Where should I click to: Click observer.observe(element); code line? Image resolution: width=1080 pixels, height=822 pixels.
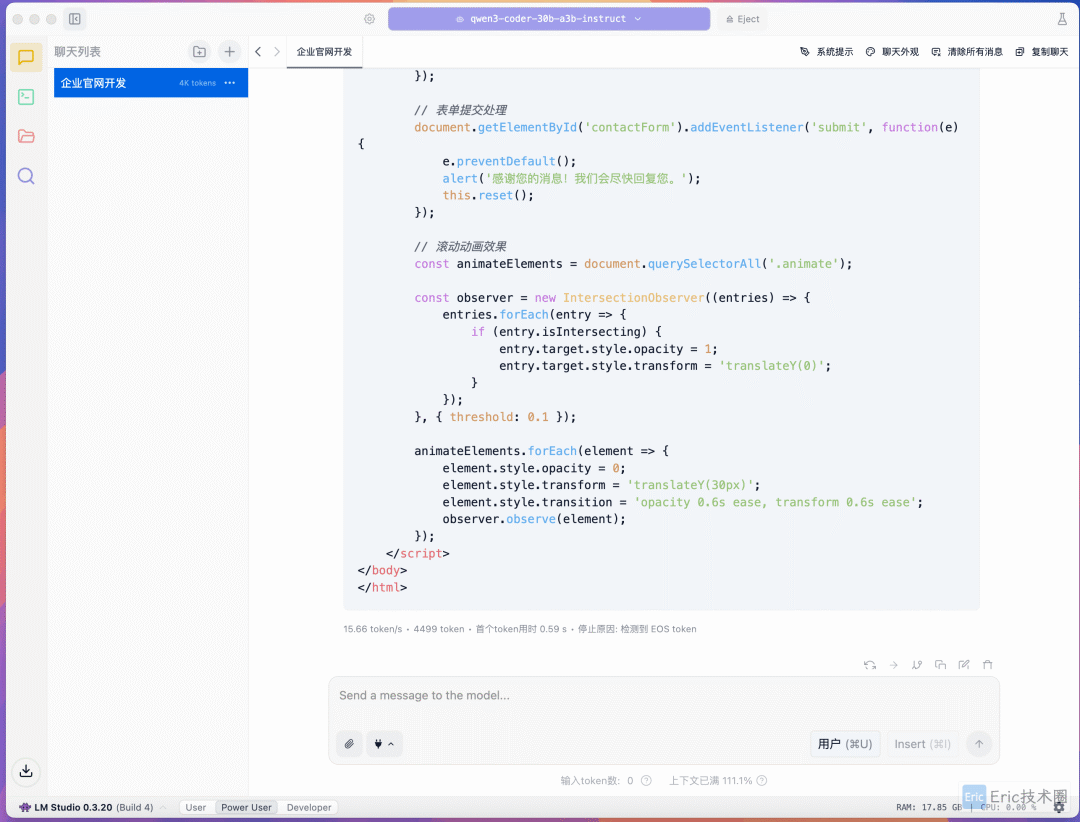pos(534,519)
